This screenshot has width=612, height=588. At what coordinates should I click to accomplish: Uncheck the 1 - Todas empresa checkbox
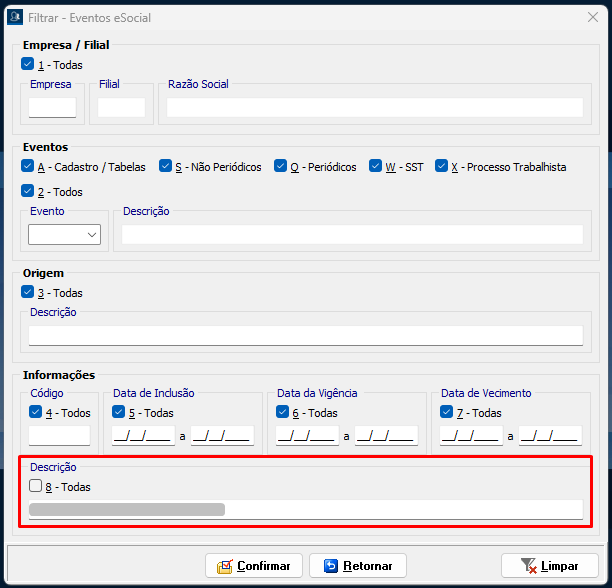coord(27,65)
